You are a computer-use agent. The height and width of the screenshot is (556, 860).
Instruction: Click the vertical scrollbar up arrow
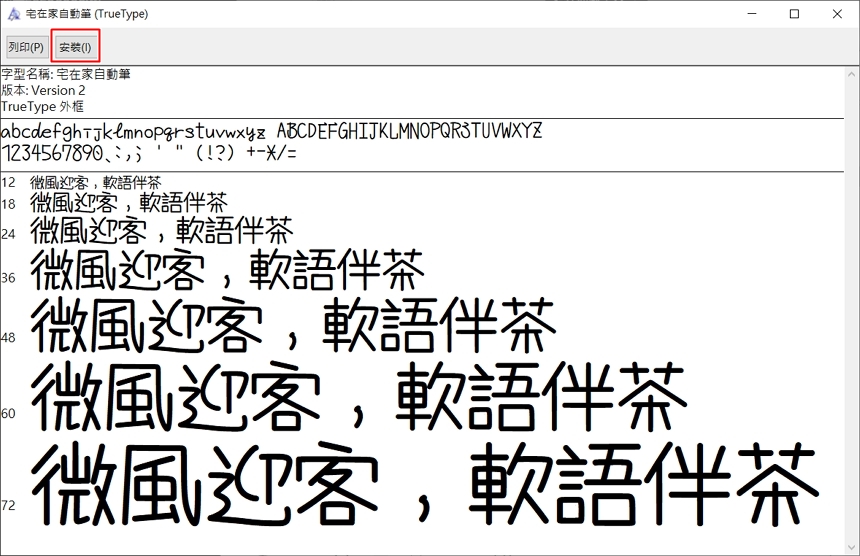coord(852,74)
